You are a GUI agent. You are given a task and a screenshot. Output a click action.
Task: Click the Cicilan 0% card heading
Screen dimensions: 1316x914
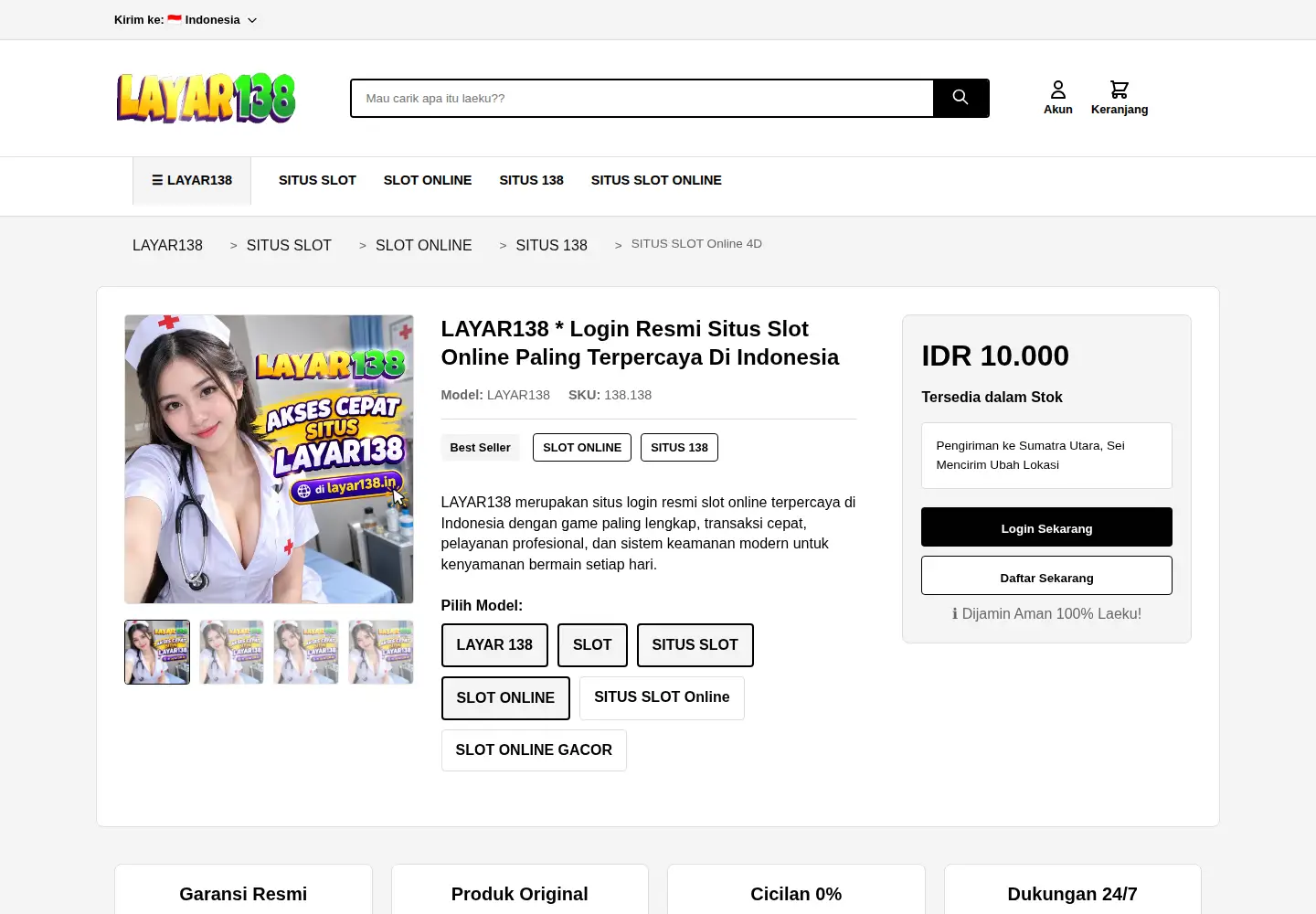click(x=796, y=894)
